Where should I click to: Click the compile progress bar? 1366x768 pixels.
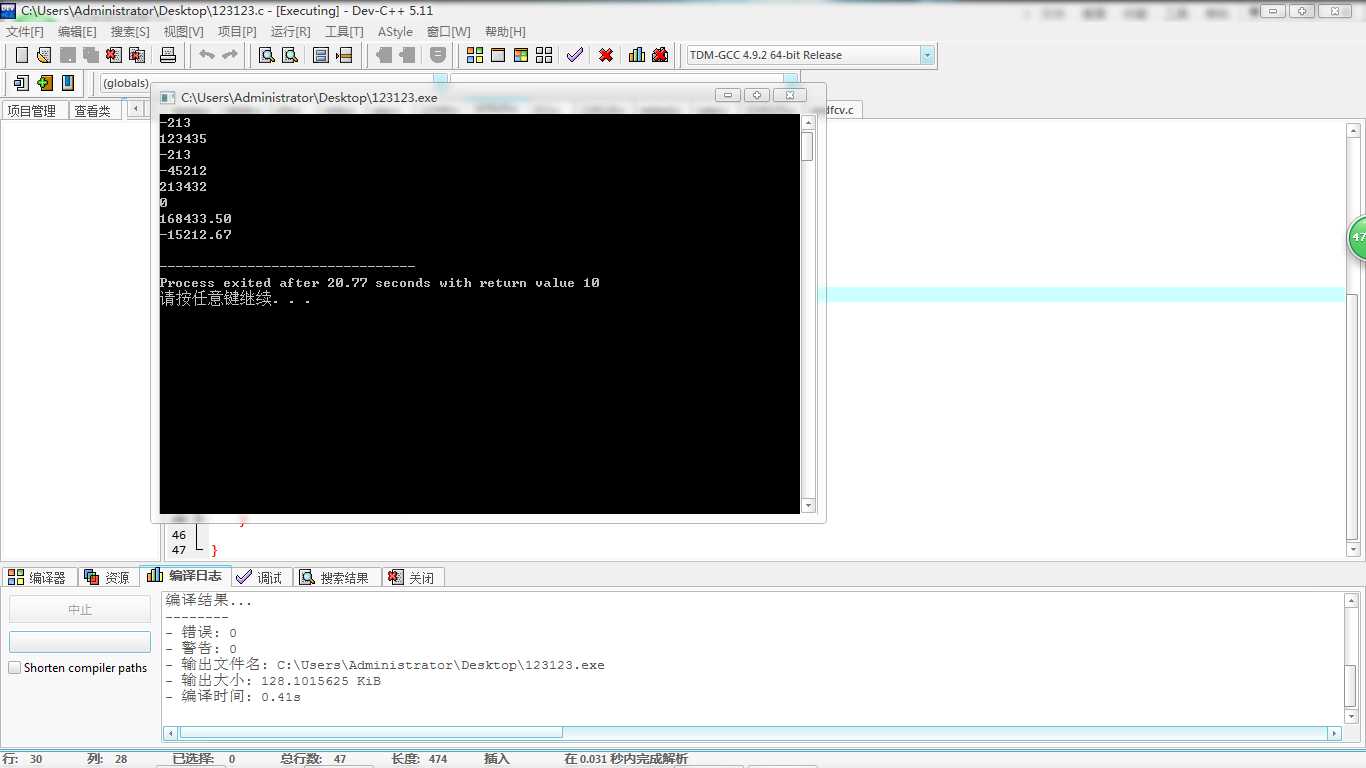tap(80, 642)
